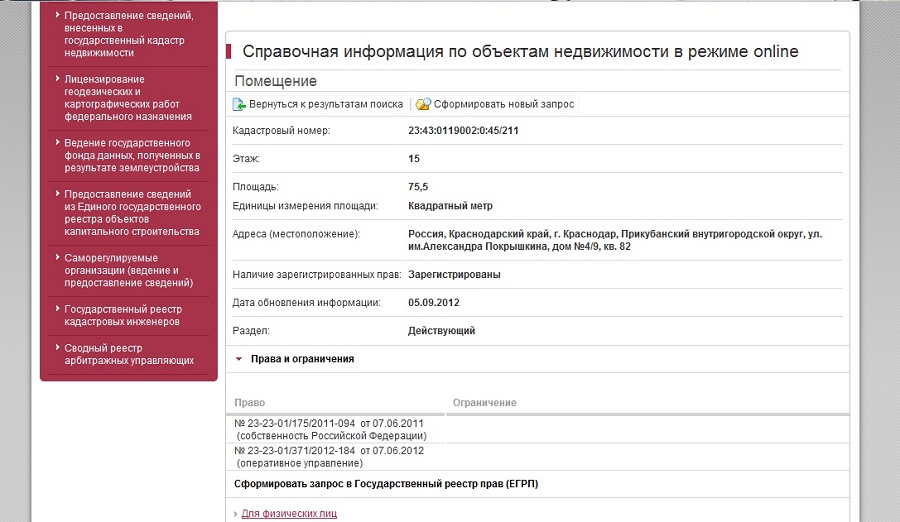Click the green arrow return-to-results icon

[x=239, y=104]
